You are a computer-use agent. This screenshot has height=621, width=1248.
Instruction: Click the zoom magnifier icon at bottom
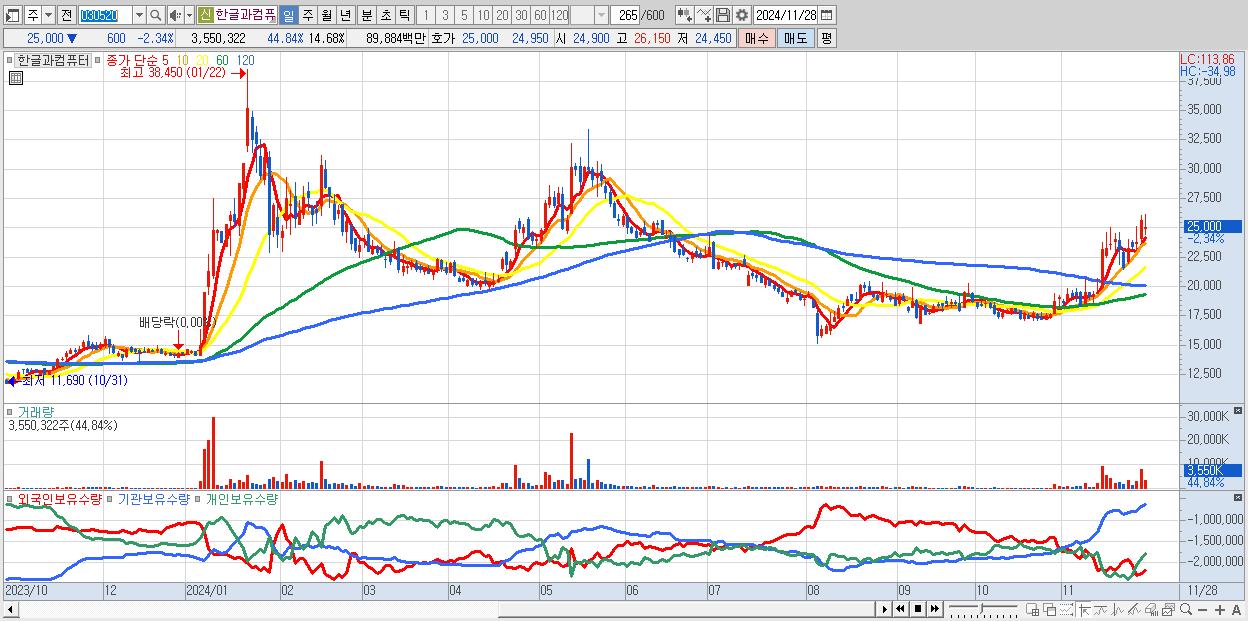[1186, 609]
